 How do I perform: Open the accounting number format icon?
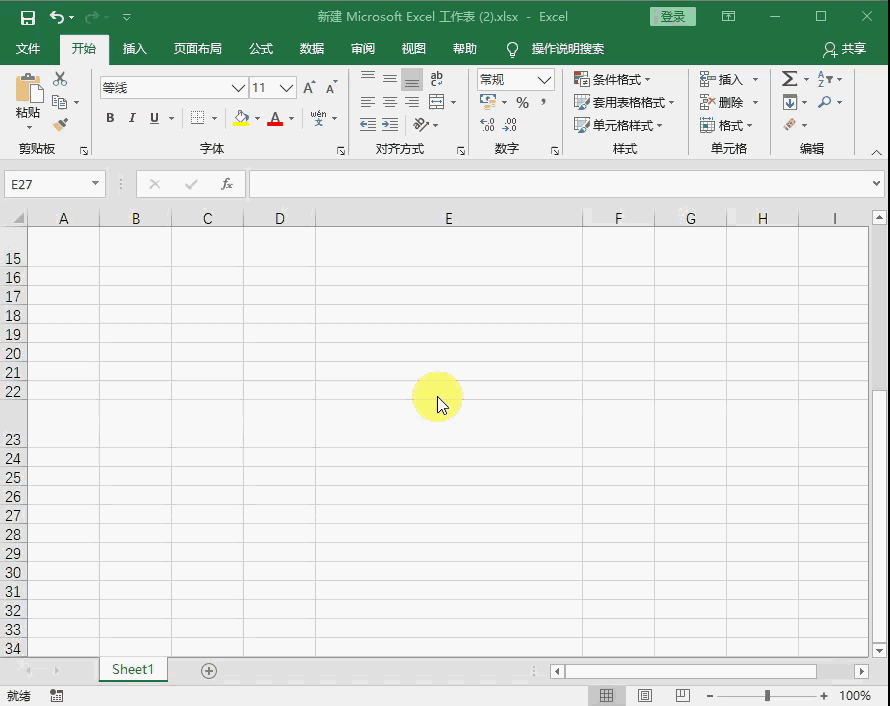pos(488,102)
